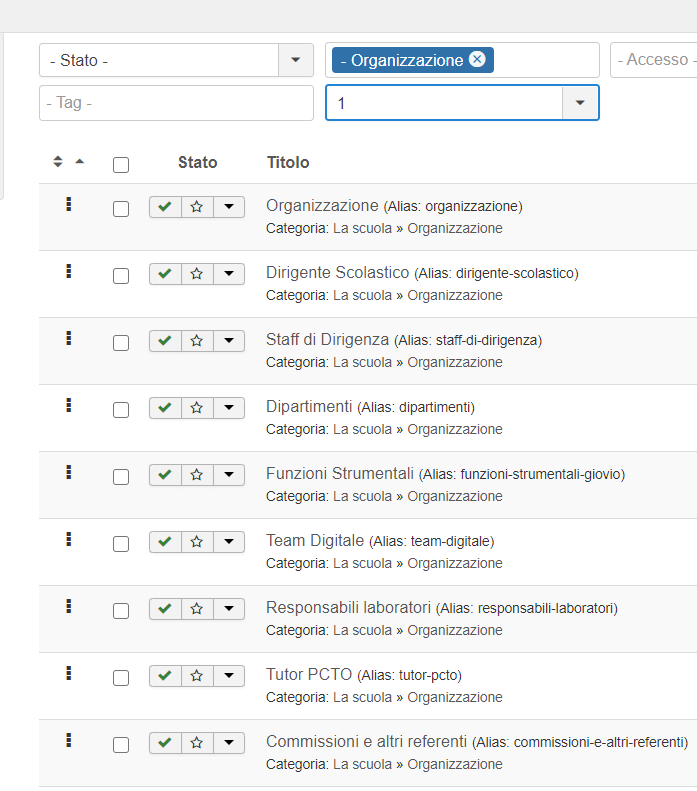The width and height of the screenshot is (697, 791).
Task: Click into the Tag filter field
Action: pos(177,103)
